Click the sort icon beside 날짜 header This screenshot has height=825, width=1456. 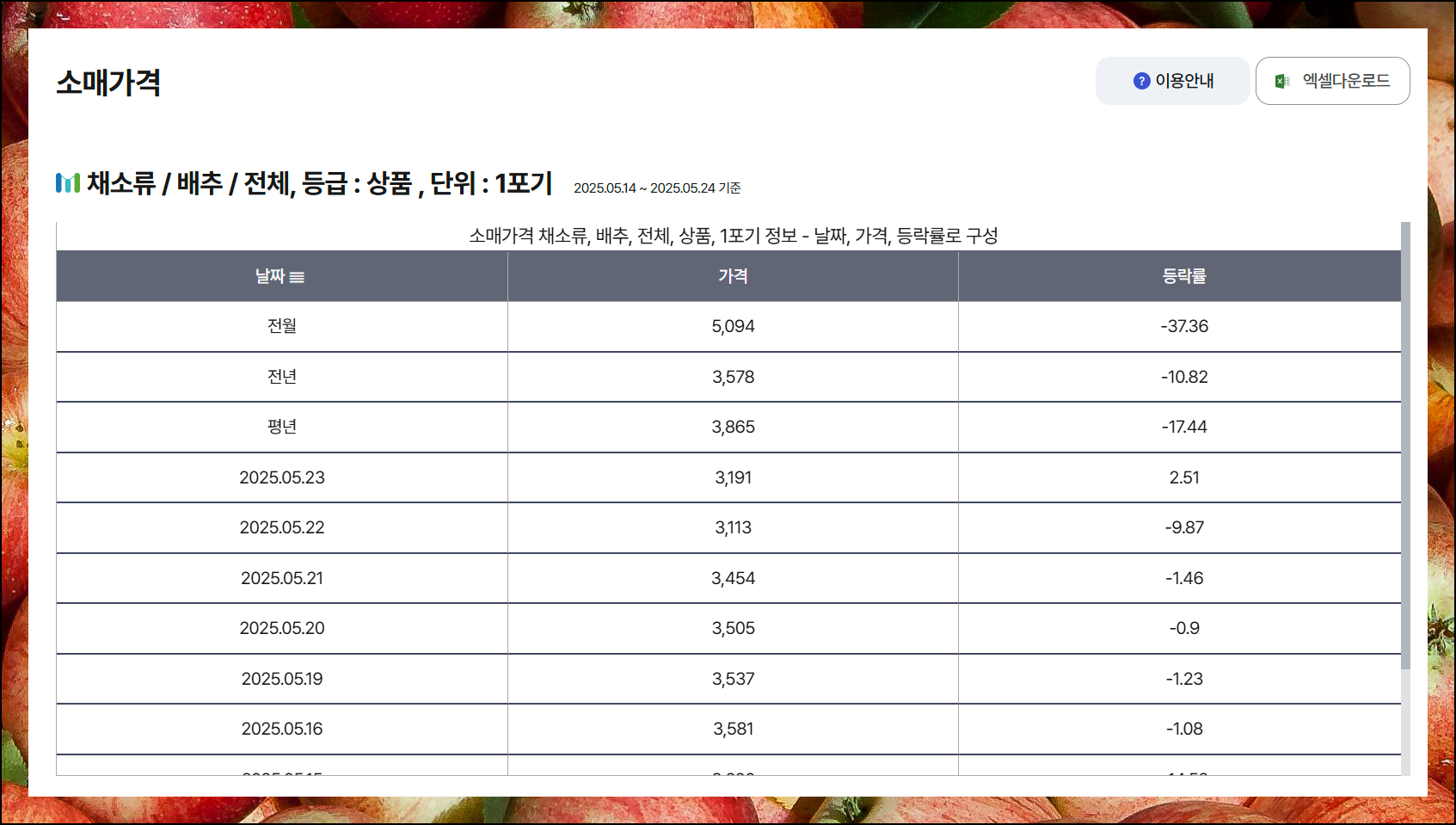tap(297, 277)
